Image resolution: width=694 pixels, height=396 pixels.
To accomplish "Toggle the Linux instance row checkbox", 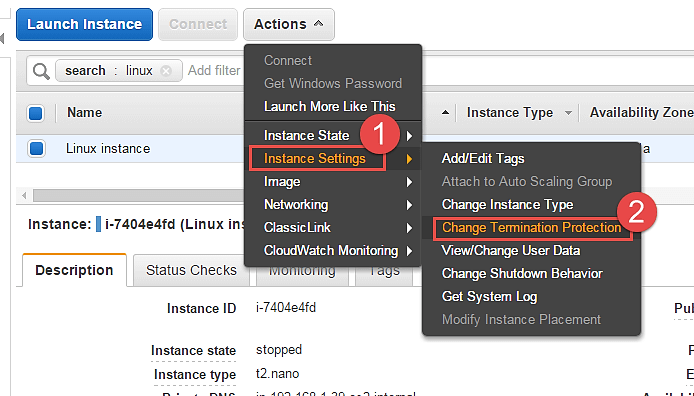I will tap(36, 148).
